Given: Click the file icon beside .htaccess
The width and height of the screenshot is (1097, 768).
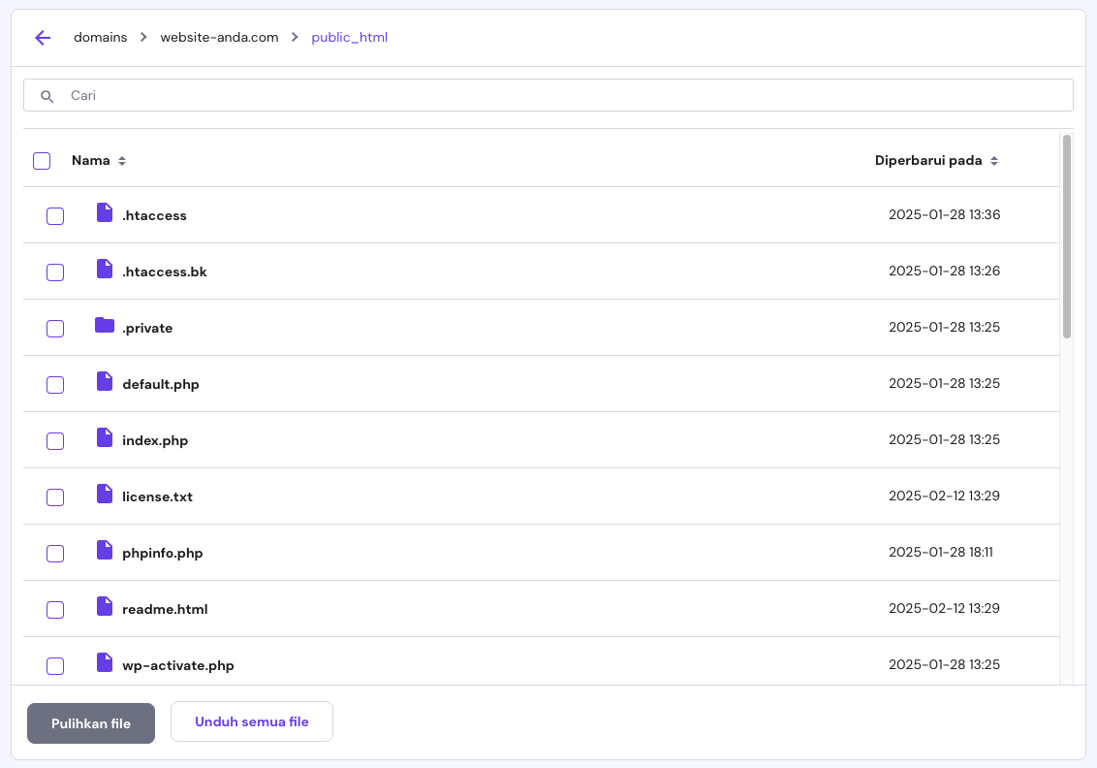Looking at the screenshot, I should pos(103,214).
